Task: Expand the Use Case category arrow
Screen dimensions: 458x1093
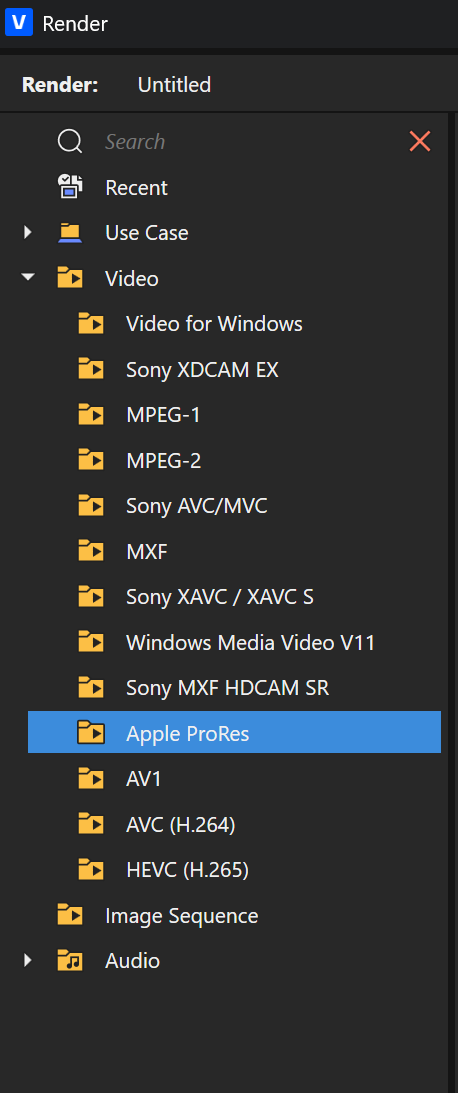Action: click(x=28, y=232)
